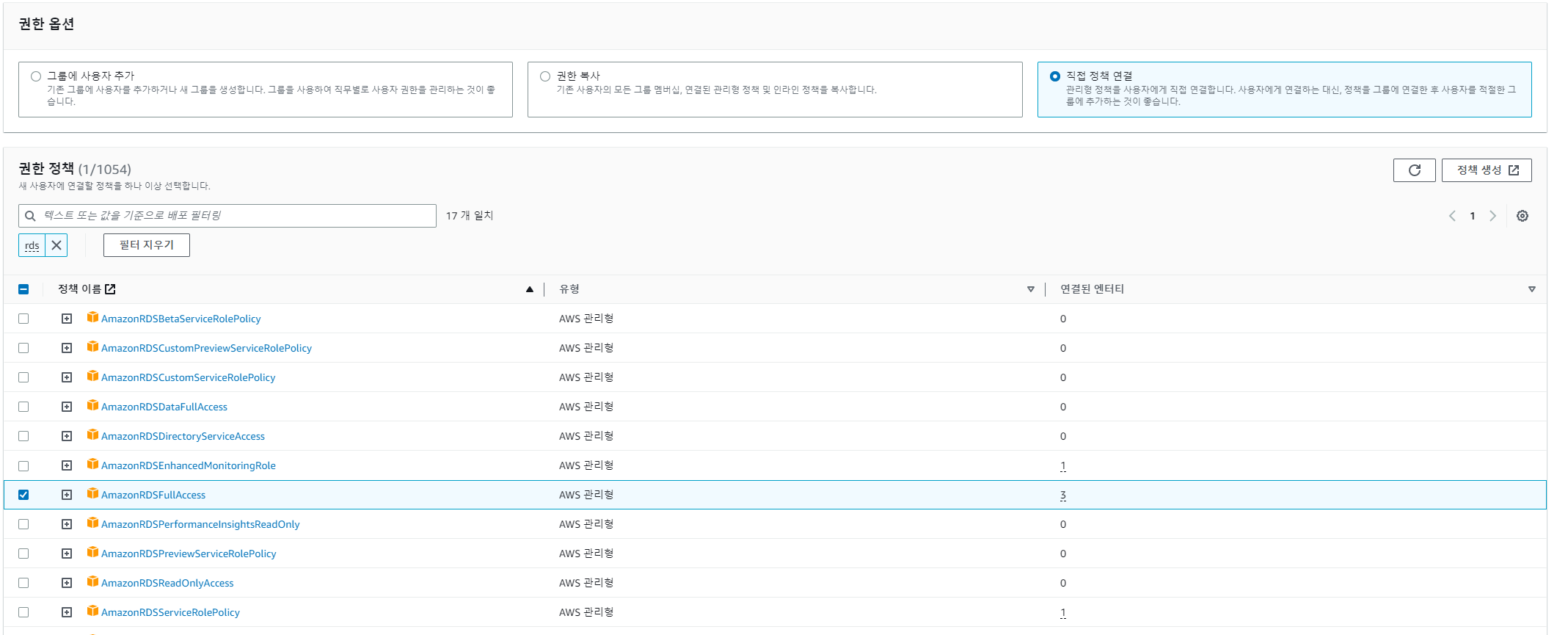Click the refresh policies icon button
This screenshot has width=1568, height=635.
point(1414,170)
